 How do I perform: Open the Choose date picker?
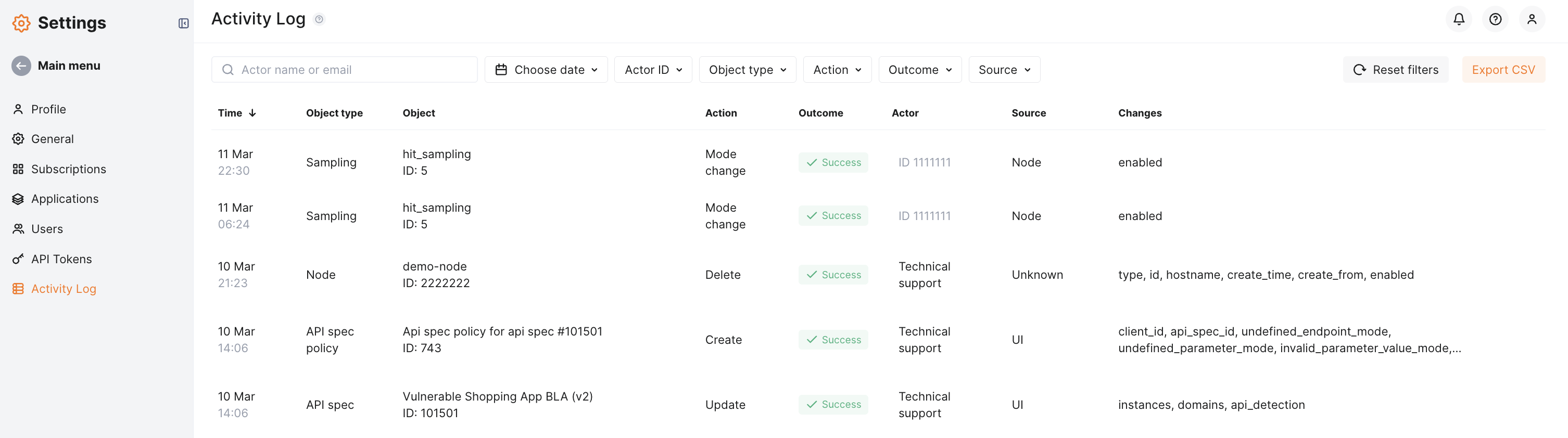(546, 70)
